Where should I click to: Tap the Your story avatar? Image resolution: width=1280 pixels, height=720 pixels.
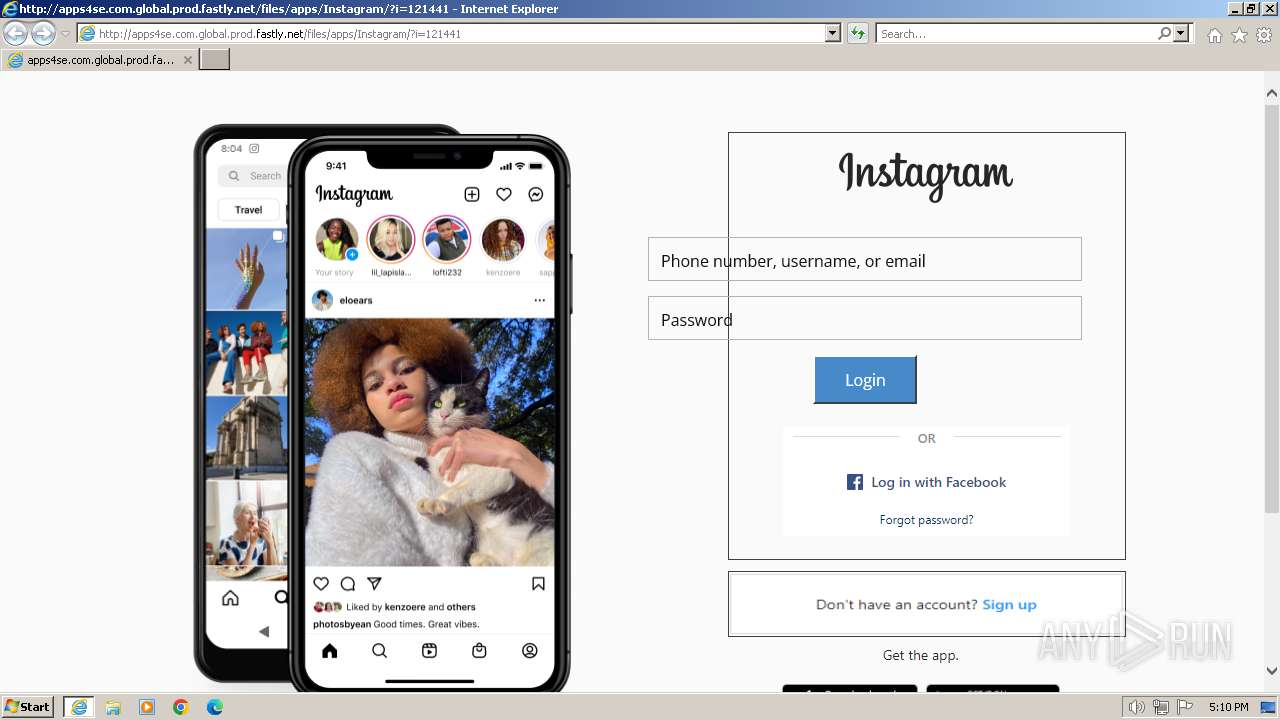[337, 240]
